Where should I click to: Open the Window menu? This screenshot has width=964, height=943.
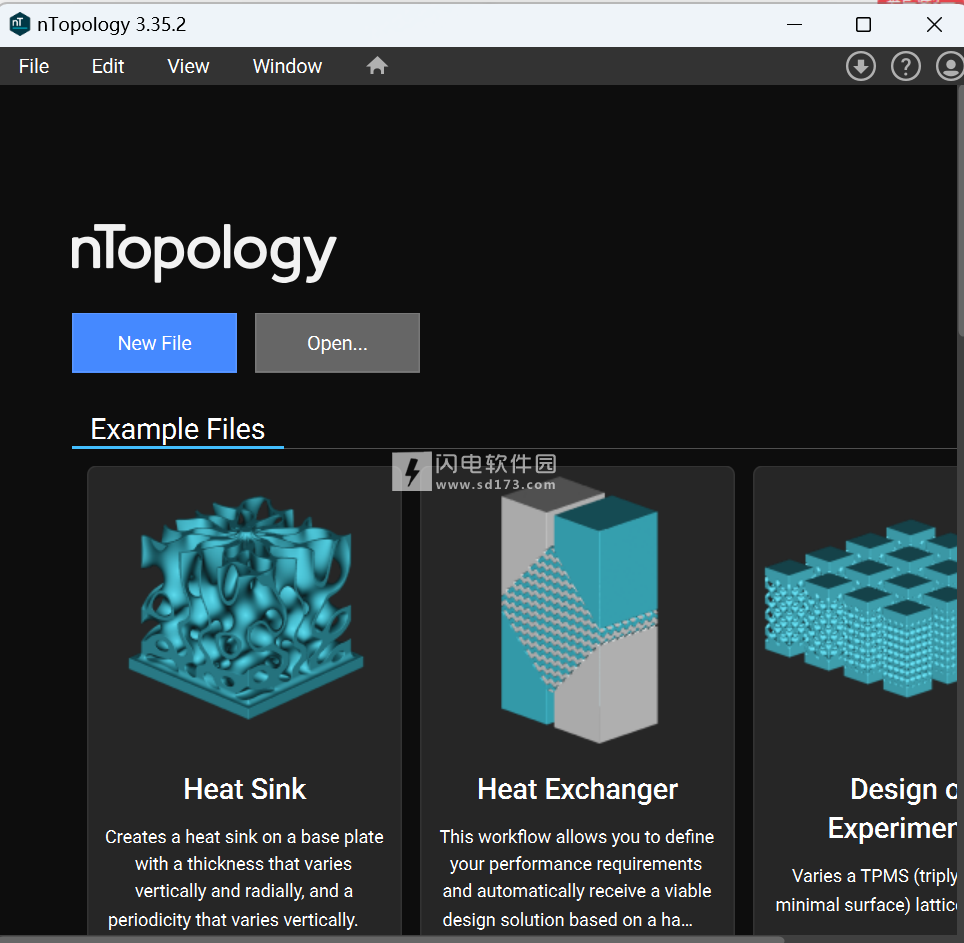tap(287, 66)
